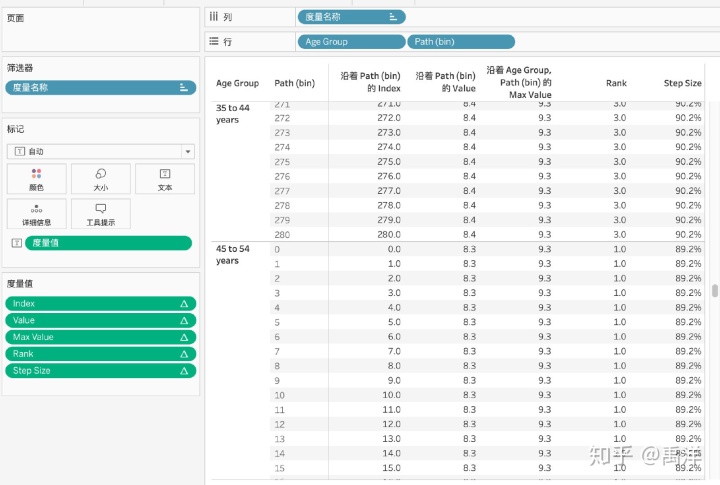Click the Rank column header

[616, 83]
